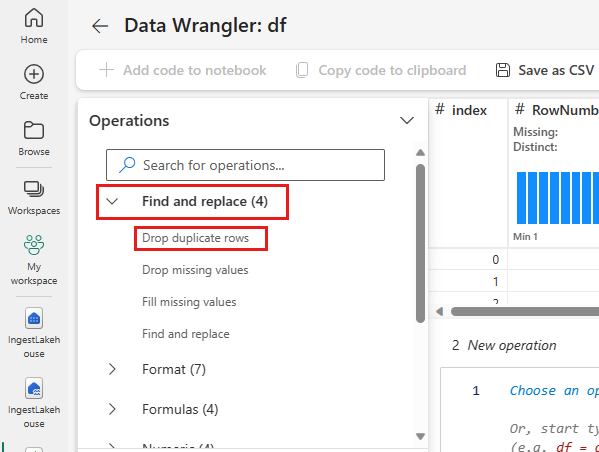Click the operations list scrollbar down arrow
This screenshot has height=452, width=599.
point(421,436)
